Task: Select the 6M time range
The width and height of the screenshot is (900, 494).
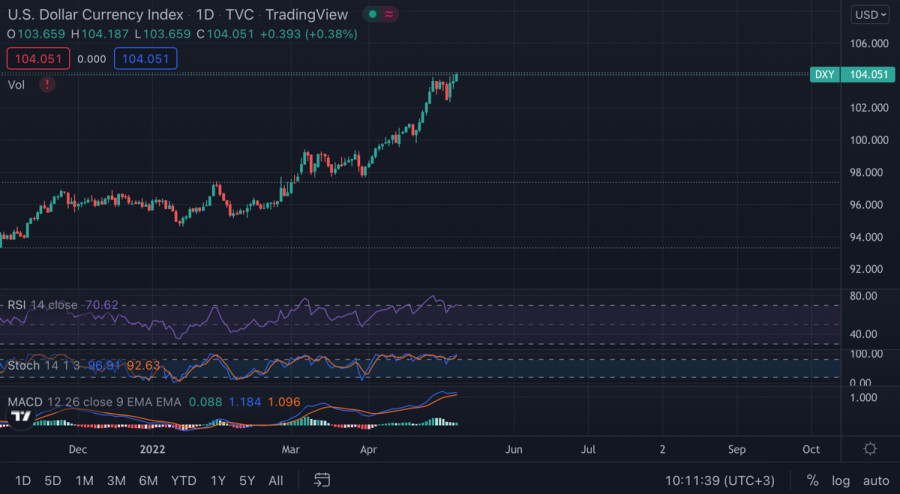Action: (148, 480)
